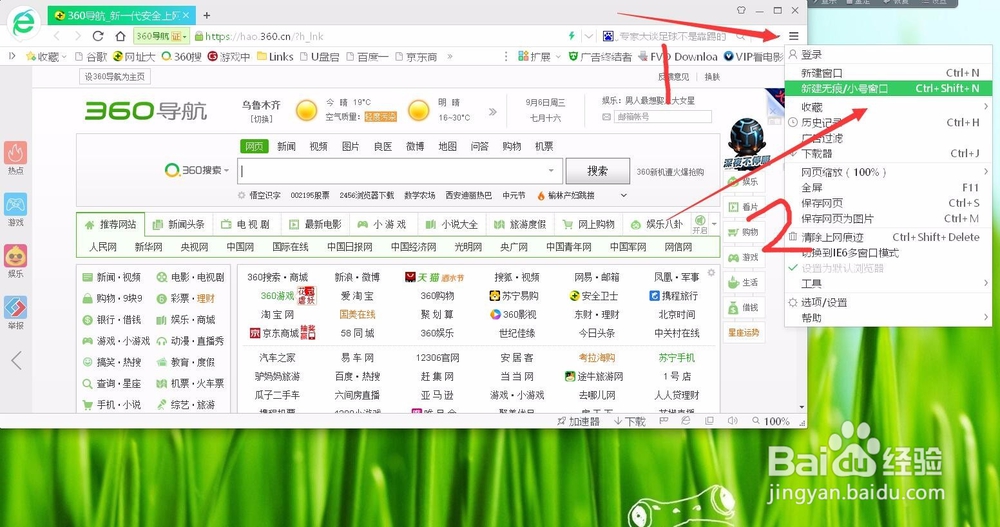
Task: Open the 淘宝网 link
Action: (277, 315)
